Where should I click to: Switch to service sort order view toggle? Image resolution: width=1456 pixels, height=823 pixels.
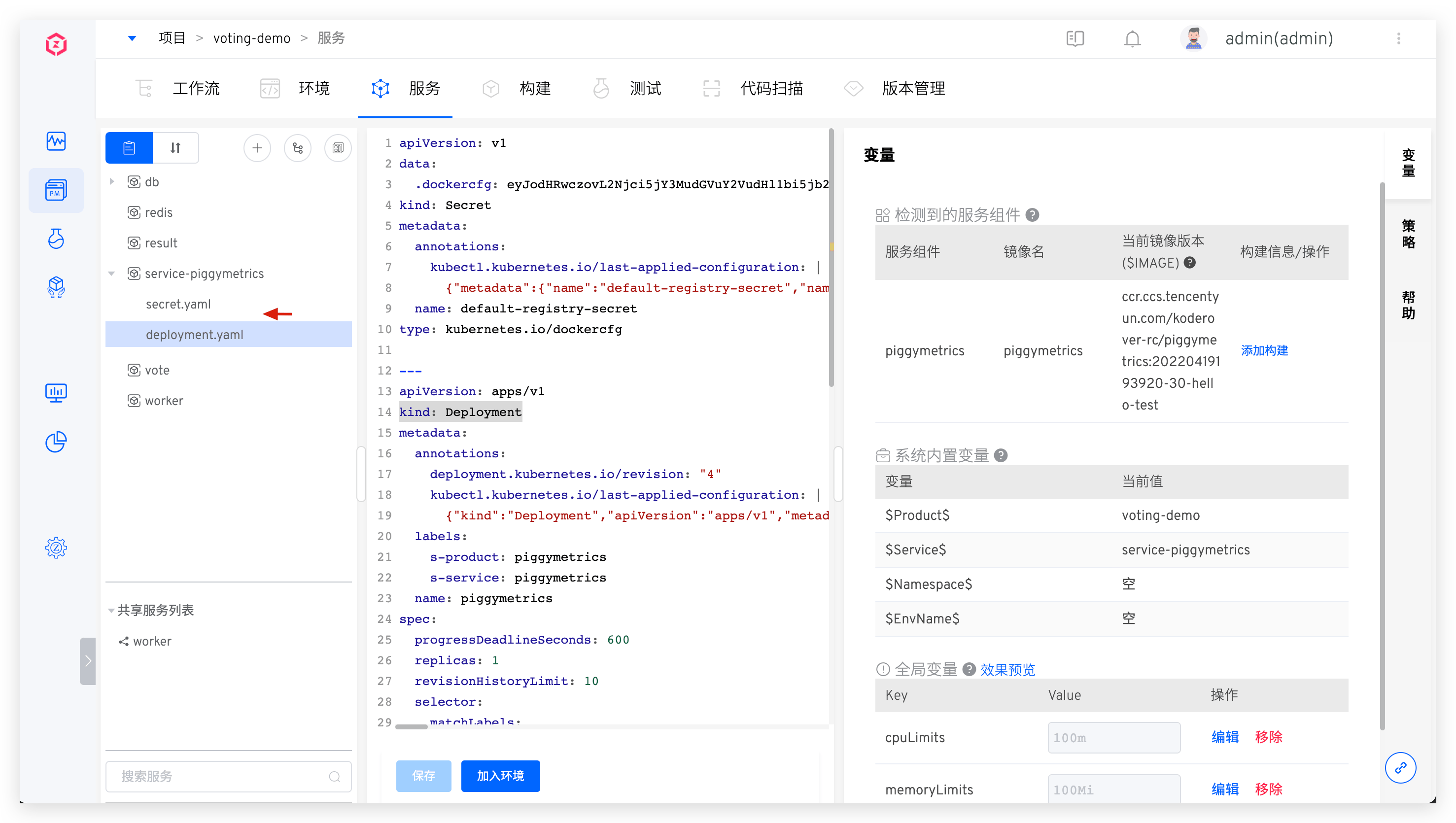(175, 148)
